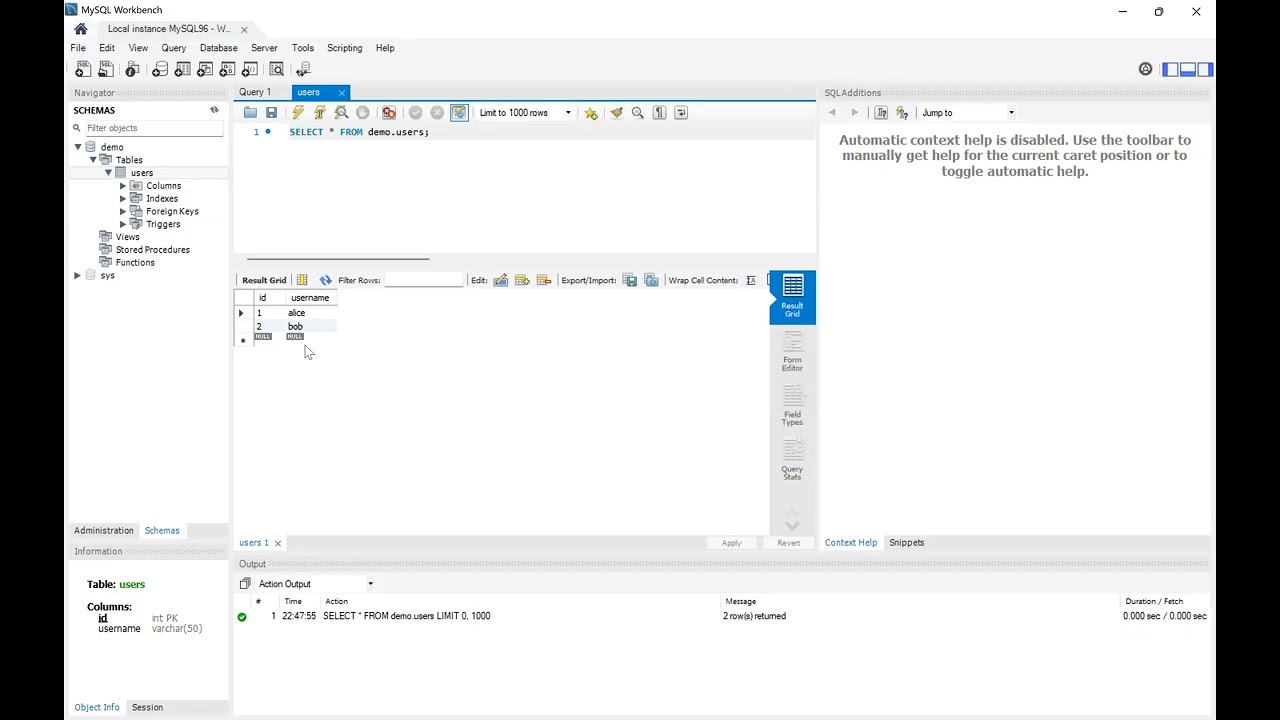Expand the Columns node under users
1280x720 pixels.
click(x=123, y=186)
